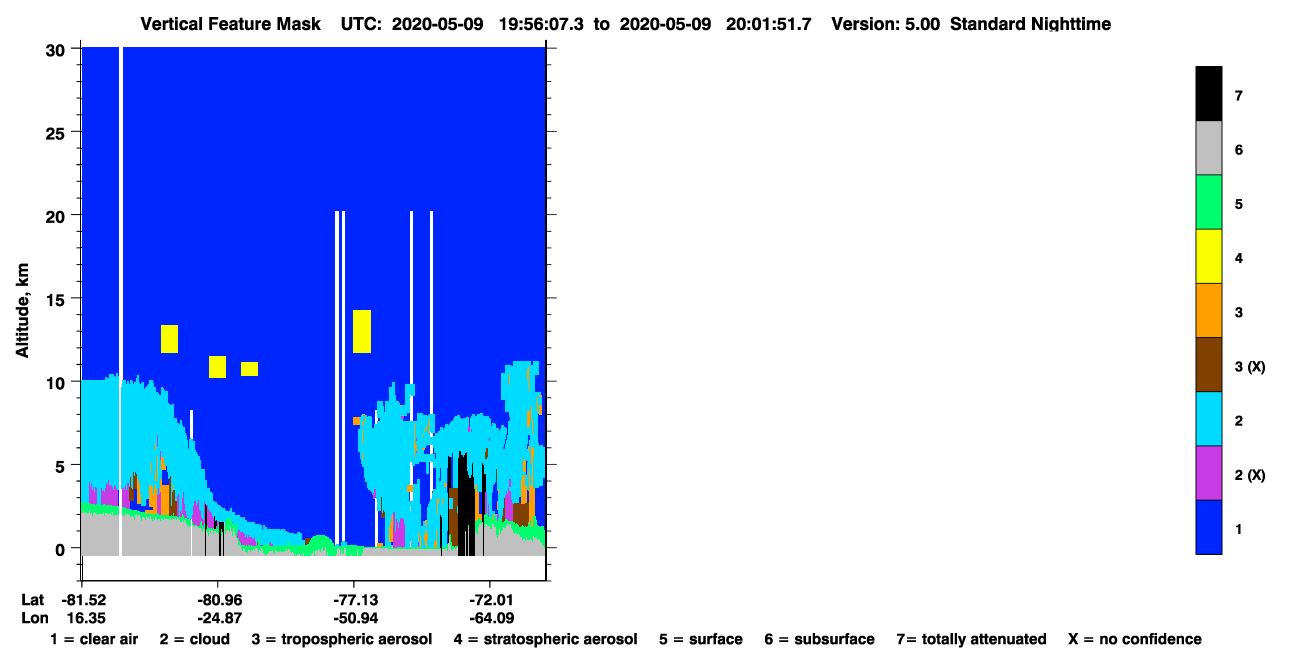Image resolution: width=1300 pixels, height=667 pixels.
Task: Click the 'Version: 5.00' text
Action: [x=885, y=23]
